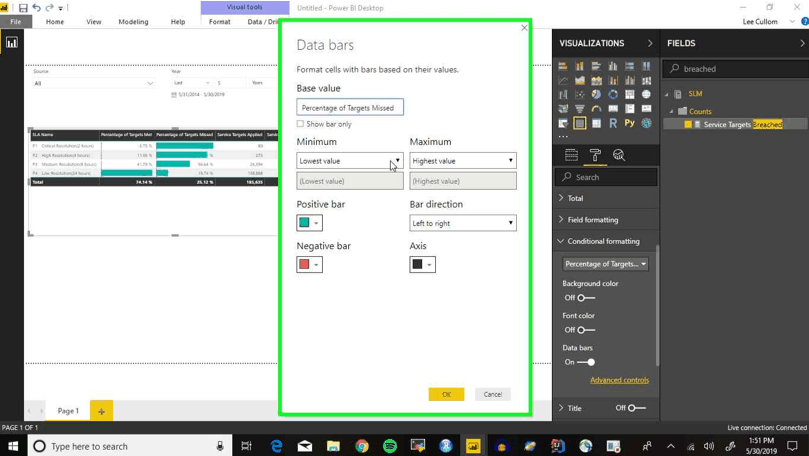This screenshot has height=456, width=809.
Task: Click OK in Data bars dialog
Action: click(446, 394)
